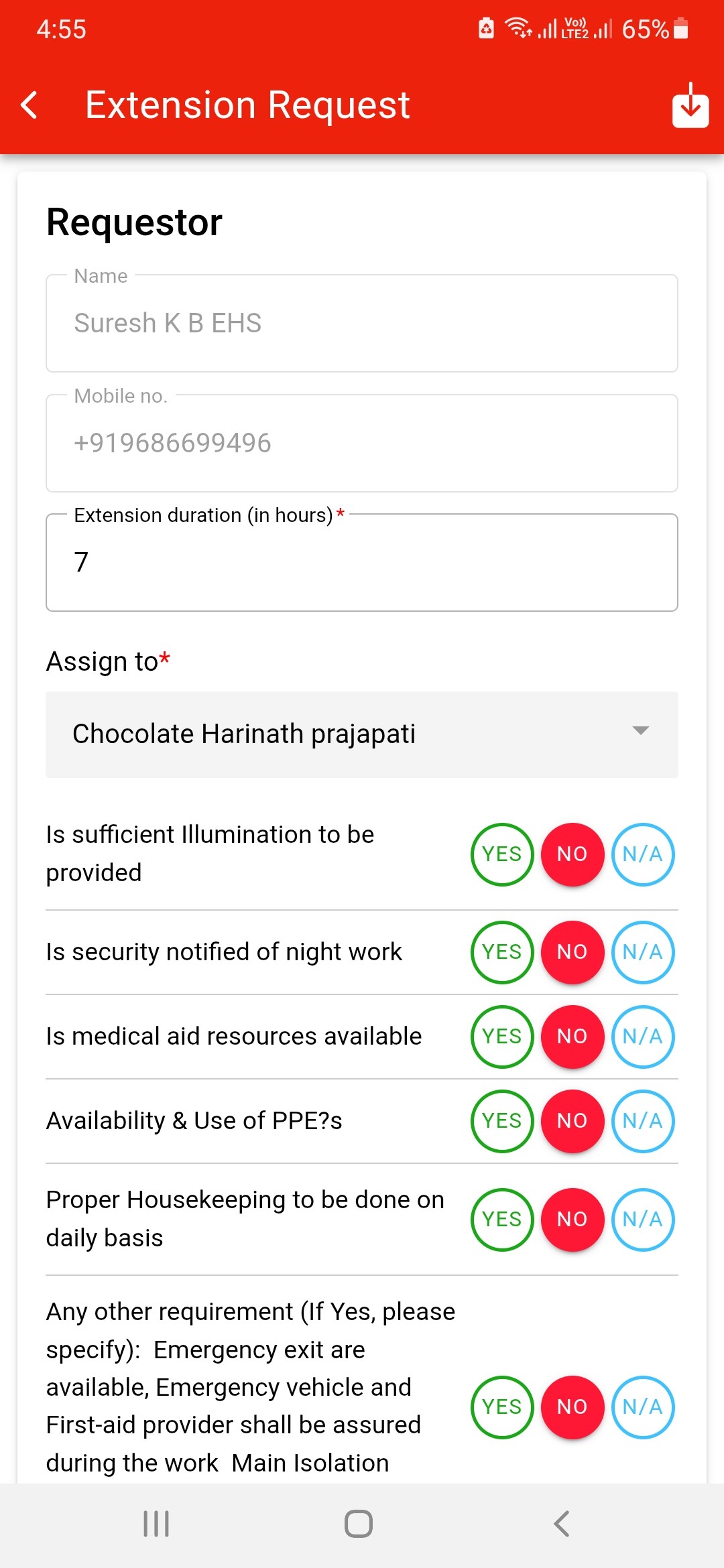Tap the Wi-Fi icon in status bar
This screenshot has width=724, height=1568.
click(x=518, y=28)
